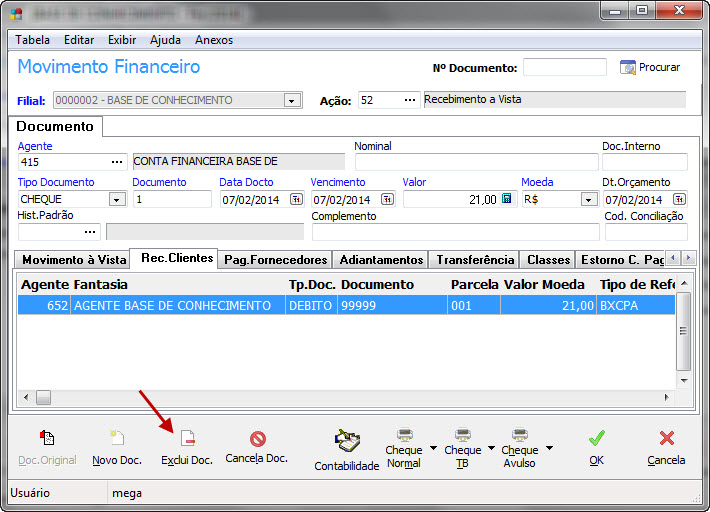Open the Data Docto calendar picker
The height and width of the screenshot is (512, 710).
tap(296, 199)
